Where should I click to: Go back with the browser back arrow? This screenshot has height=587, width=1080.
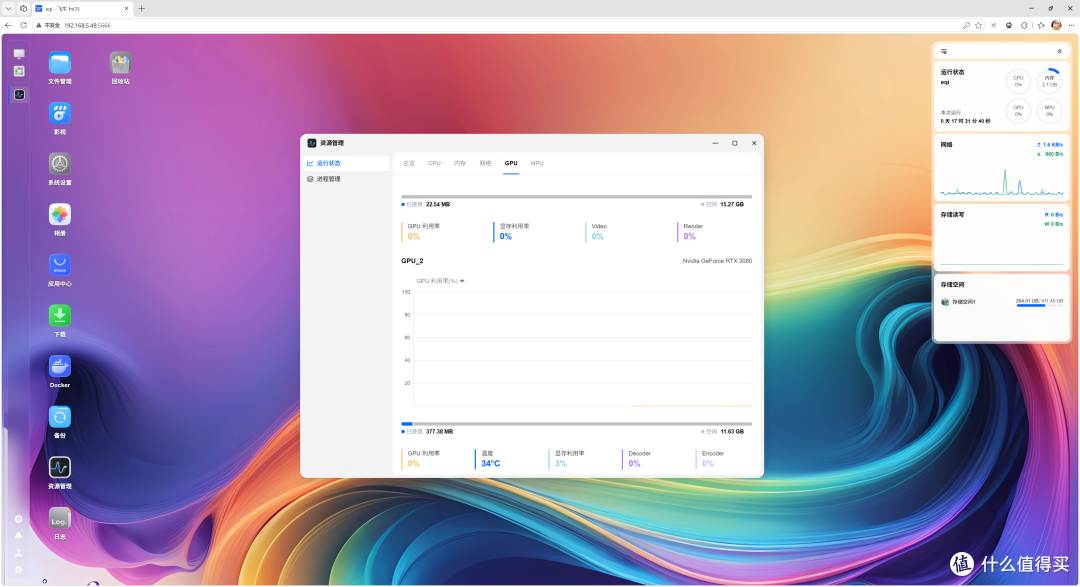click(x=8, y=25)
